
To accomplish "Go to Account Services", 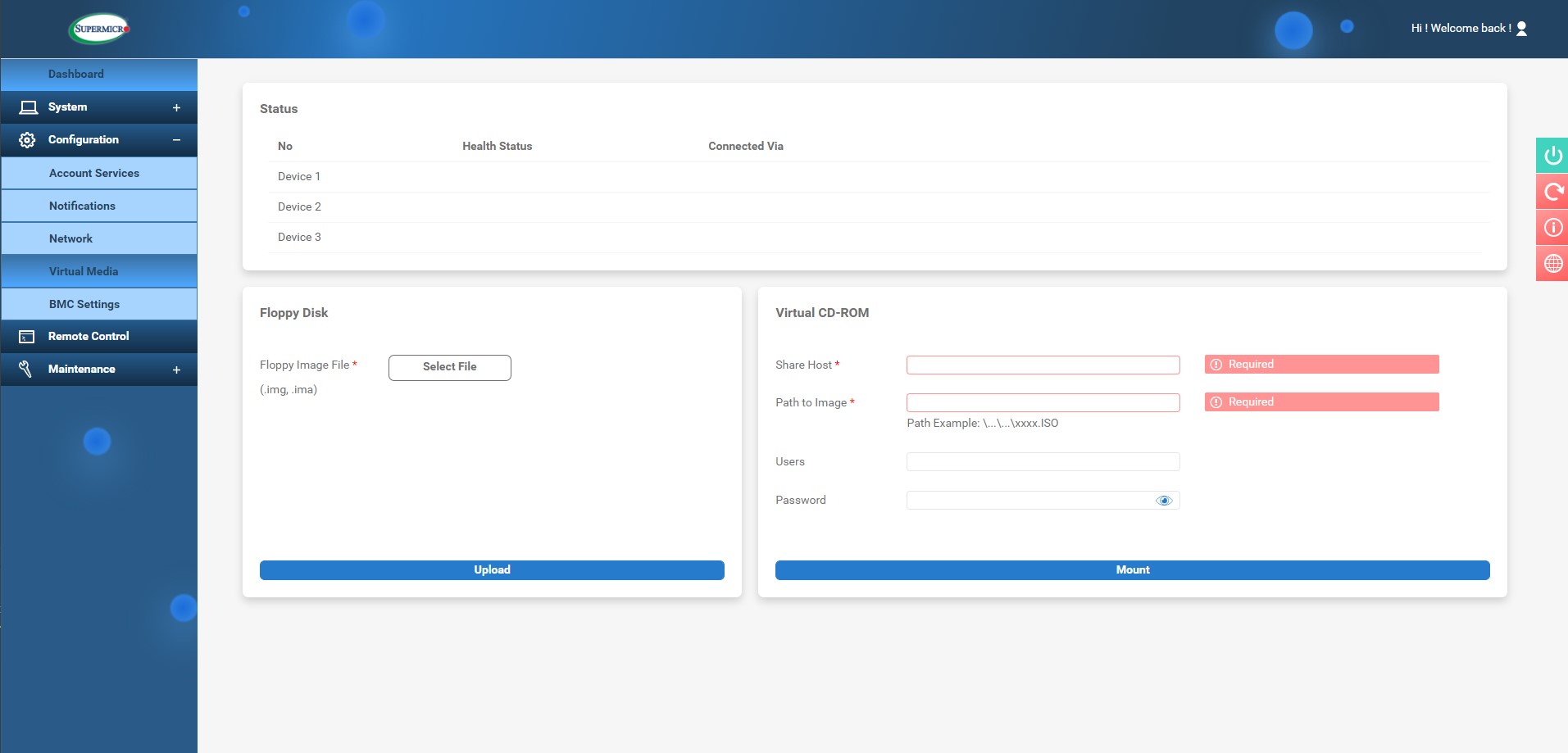I will point(94,173).
